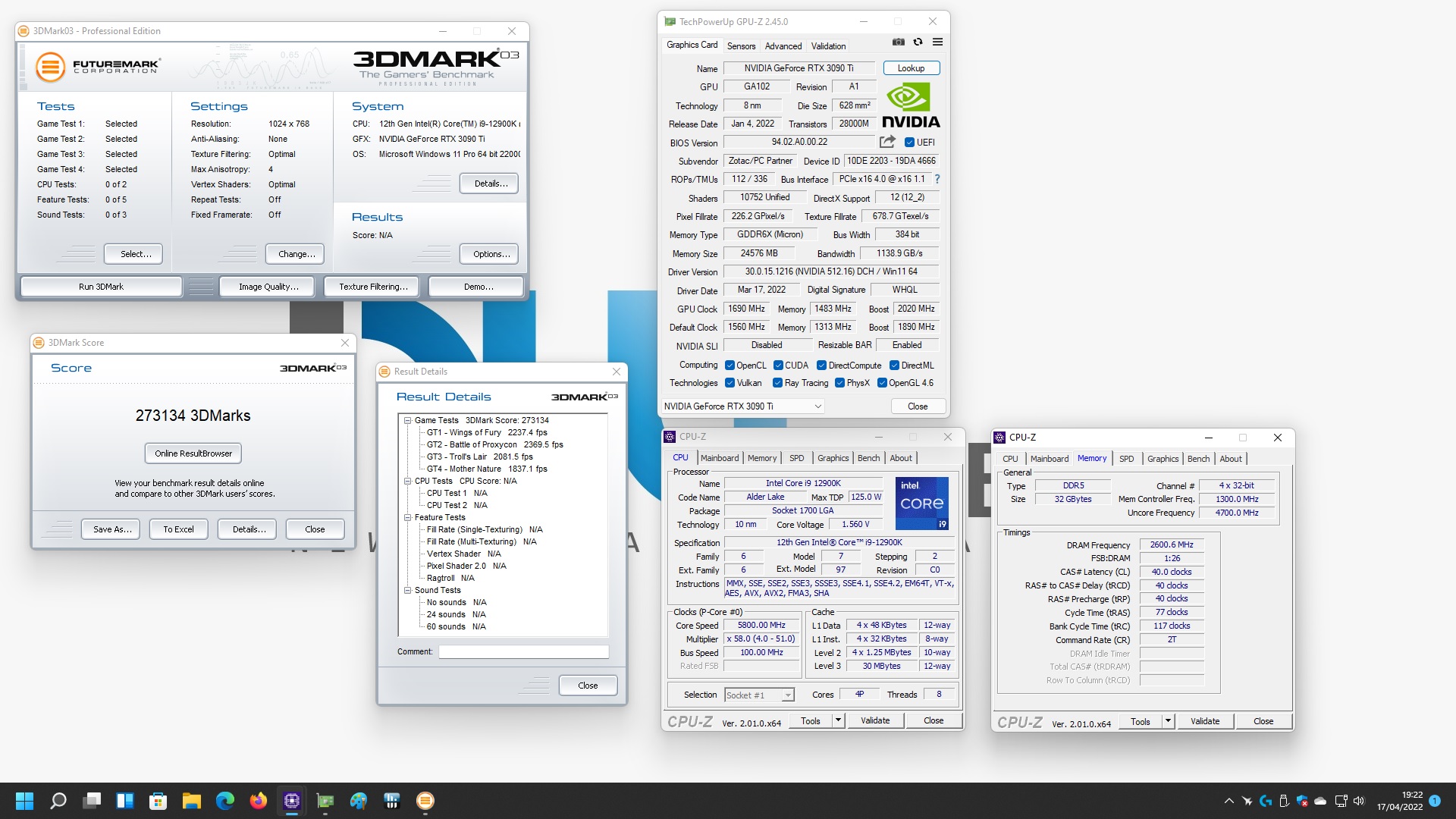Open the Windows Start menu
This screenshot has height=819, width=1456.
click(25, 801)
